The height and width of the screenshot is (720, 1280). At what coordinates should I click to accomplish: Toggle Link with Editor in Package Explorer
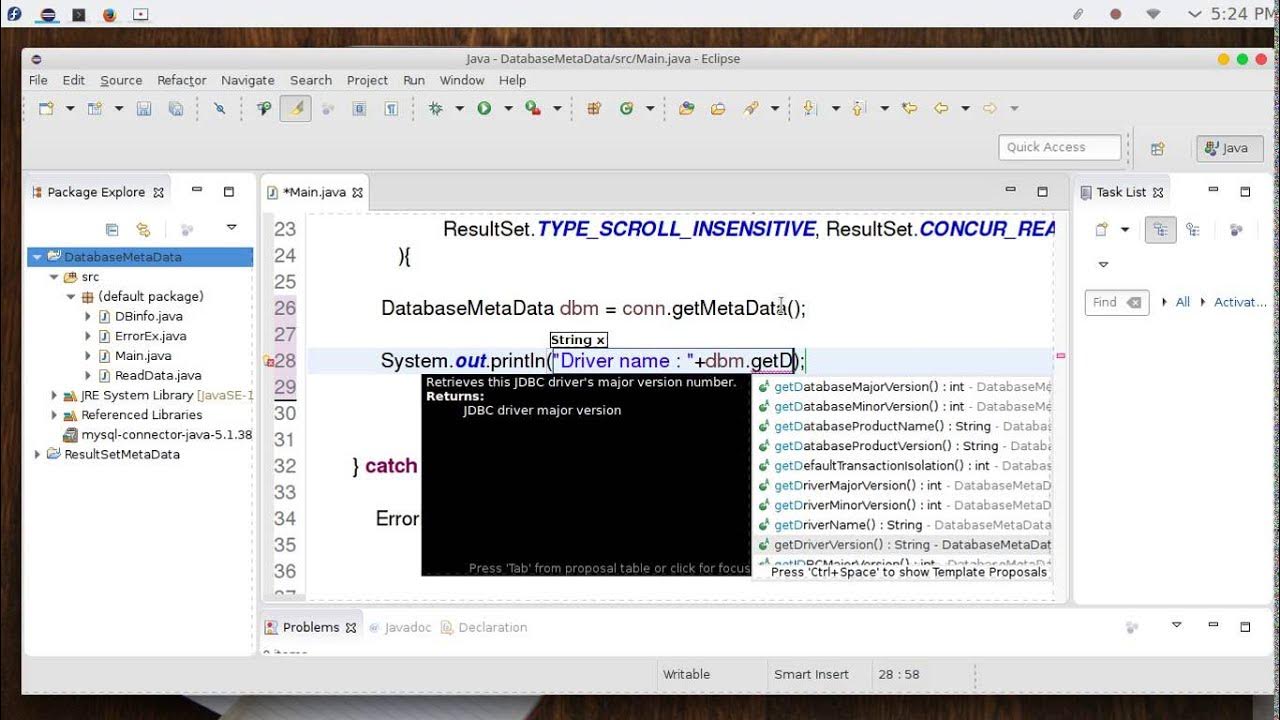click(143, 229)
